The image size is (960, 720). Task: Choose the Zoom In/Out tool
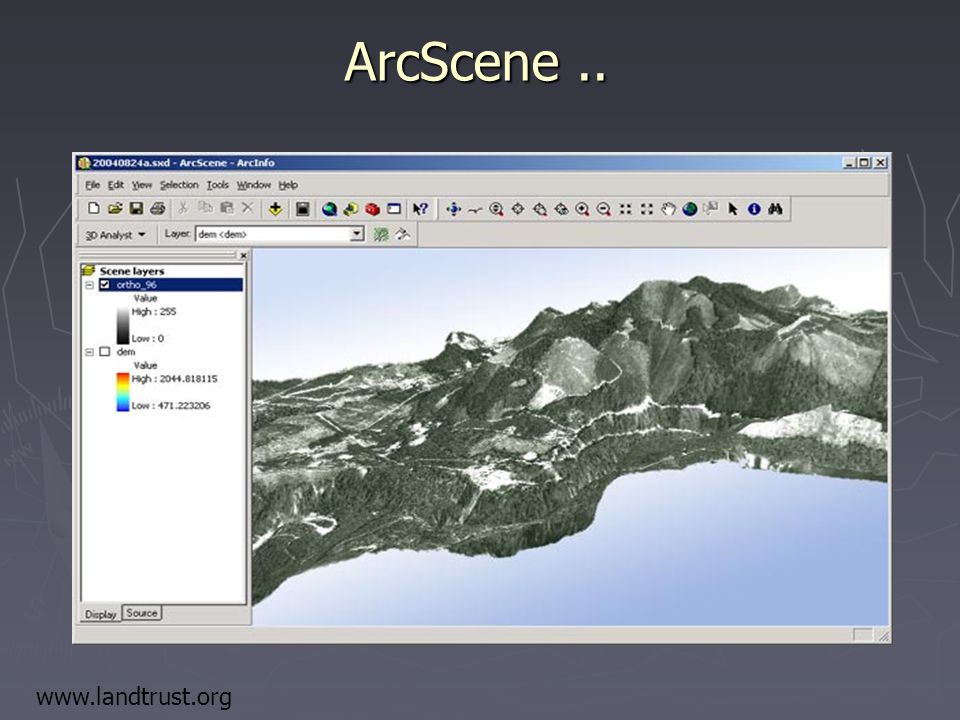click(x=497, y=209)
